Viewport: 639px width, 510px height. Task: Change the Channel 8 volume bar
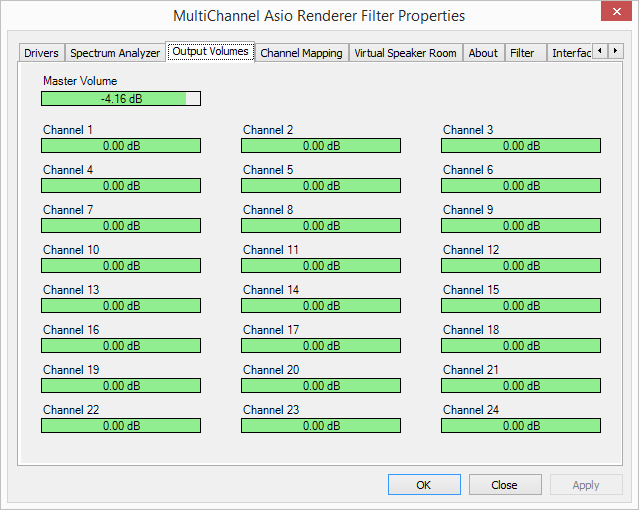point(321,226)
